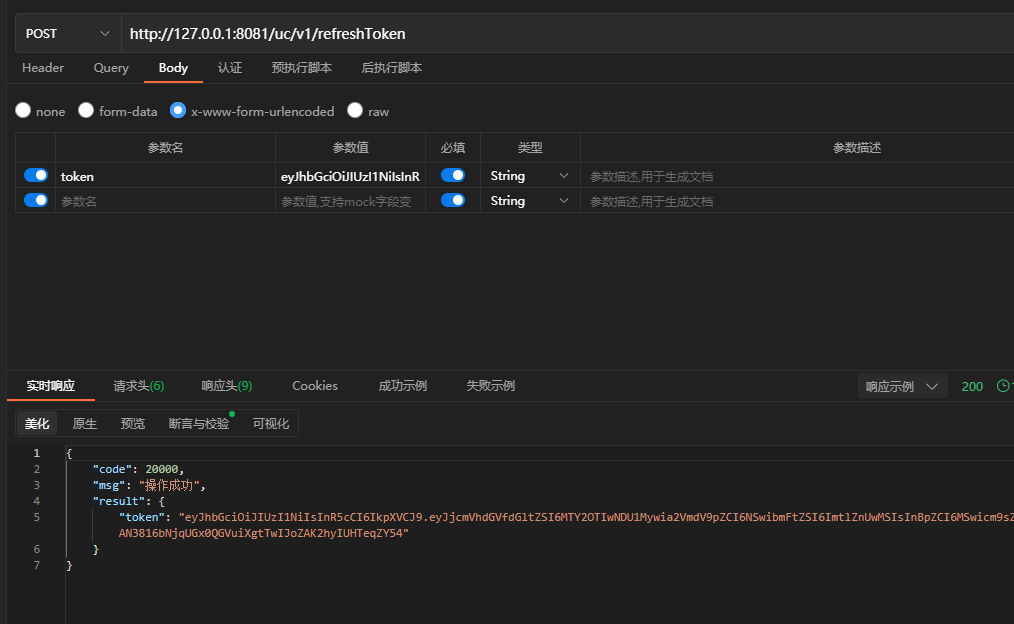Select the form-data radio button

tap(87, 111)
